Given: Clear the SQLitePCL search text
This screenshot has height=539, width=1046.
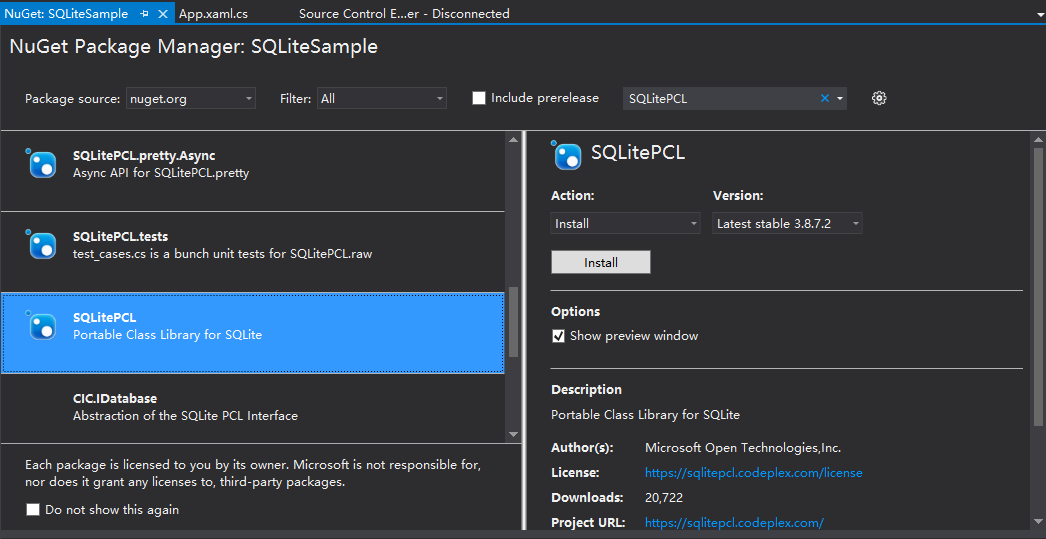Looking at the screenshot, I should [825, 98].
